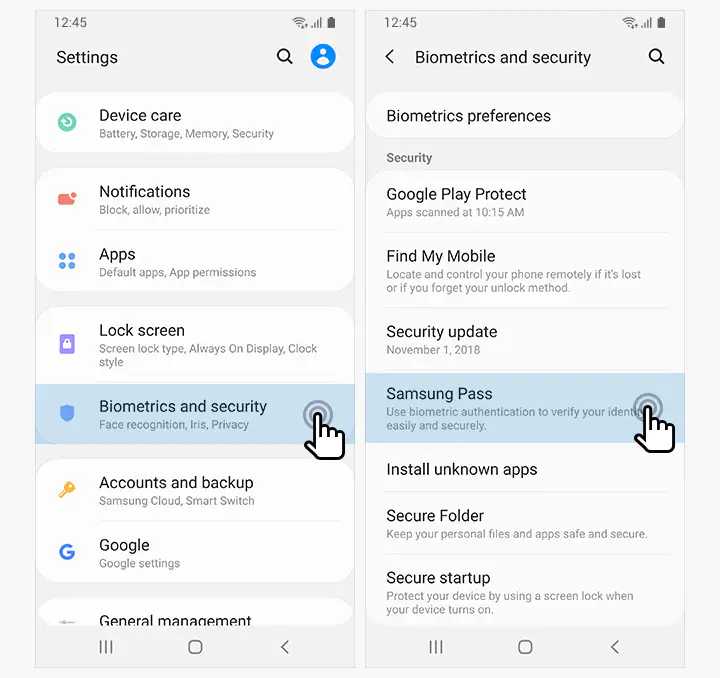The width and height of the screenshot is (720, 678).
Task: Tap the red Notifications icon
Action: click(x=67, y=199)
